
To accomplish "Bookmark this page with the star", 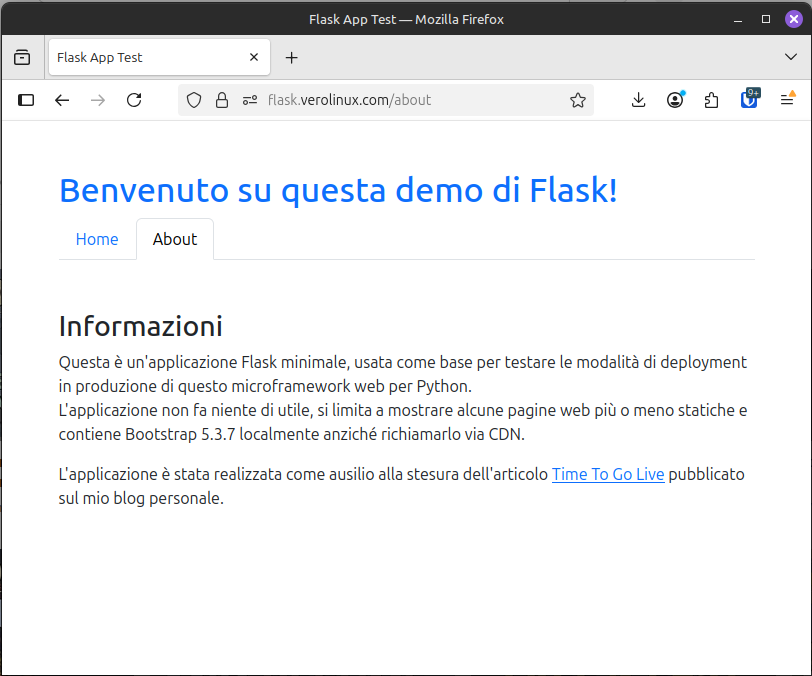I will pyautogui.click(x=577, y=100).
